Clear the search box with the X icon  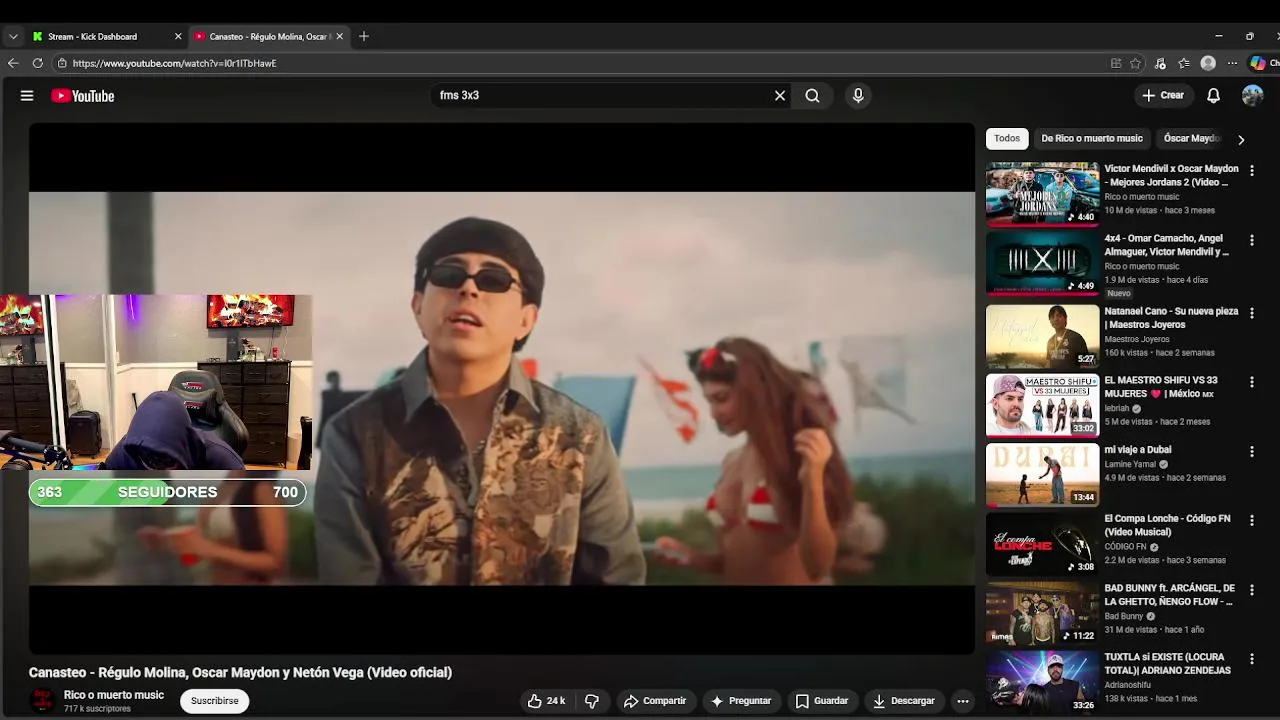(780, 96)
